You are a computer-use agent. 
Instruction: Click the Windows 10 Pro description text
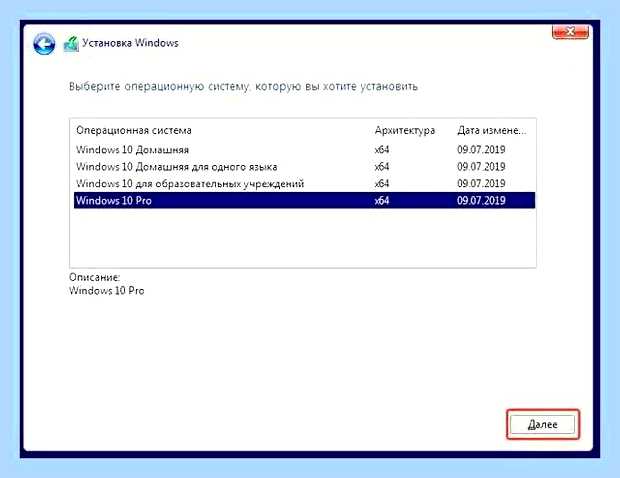click(x=107, y=291)
